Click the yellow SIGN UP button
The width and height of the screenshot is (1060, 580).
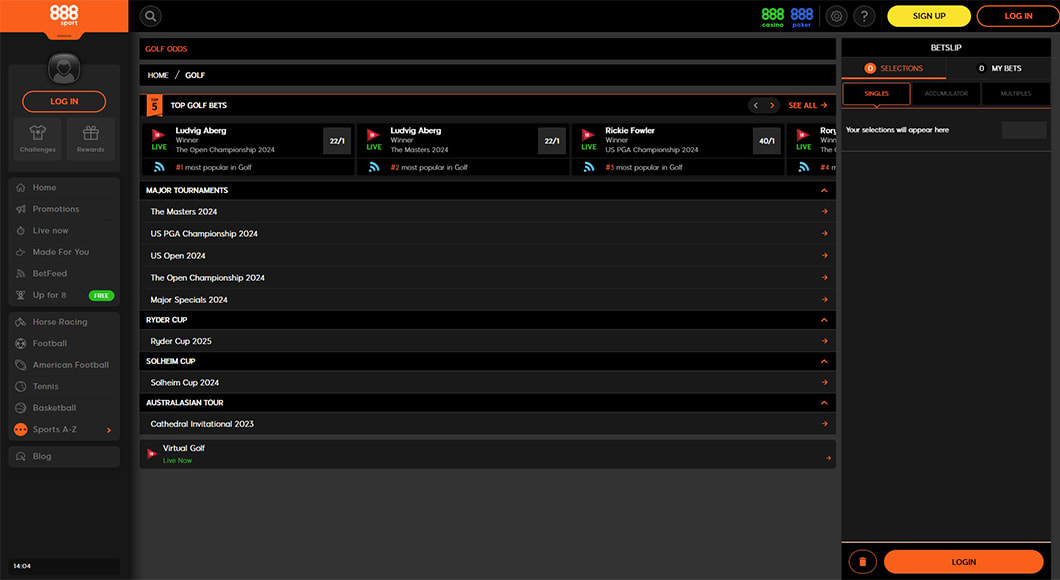pos(929,16)
